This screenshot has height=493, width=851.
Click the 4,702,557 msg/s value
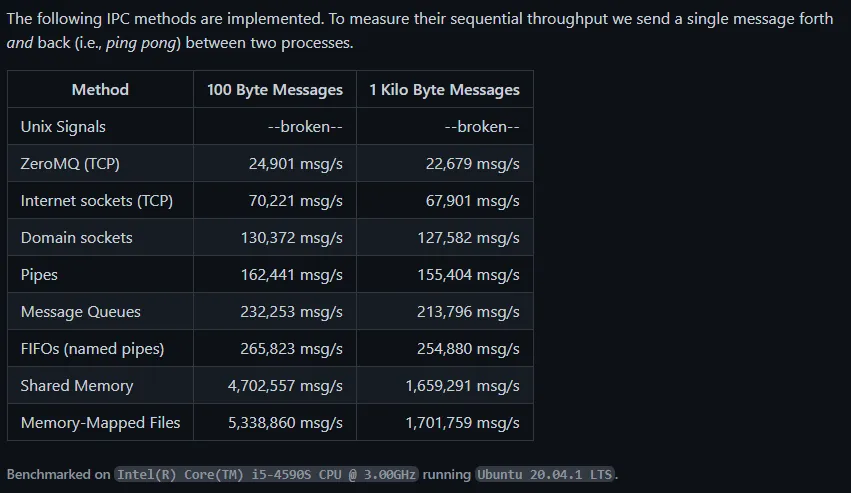[x=285, y=386]
